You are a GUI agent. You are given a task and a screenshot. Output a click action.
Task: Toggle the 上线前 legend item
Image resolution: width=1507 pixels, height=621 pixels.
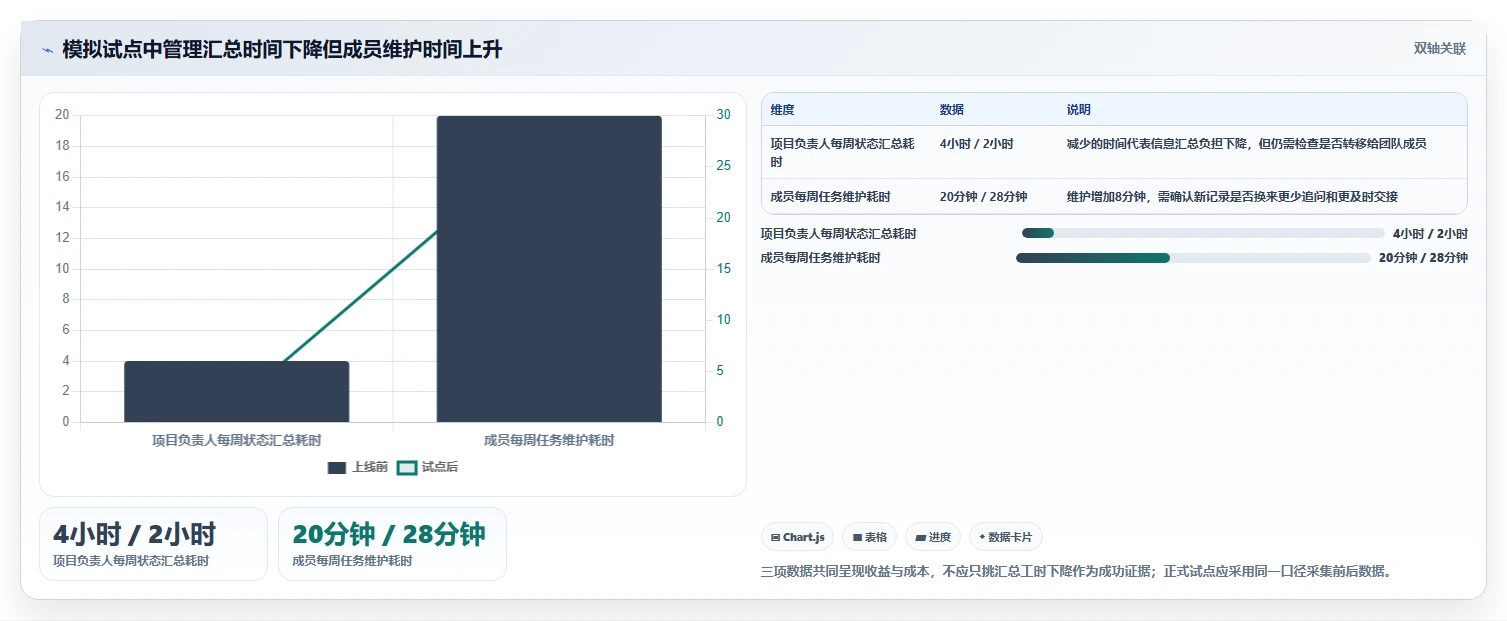click(357, 467)
